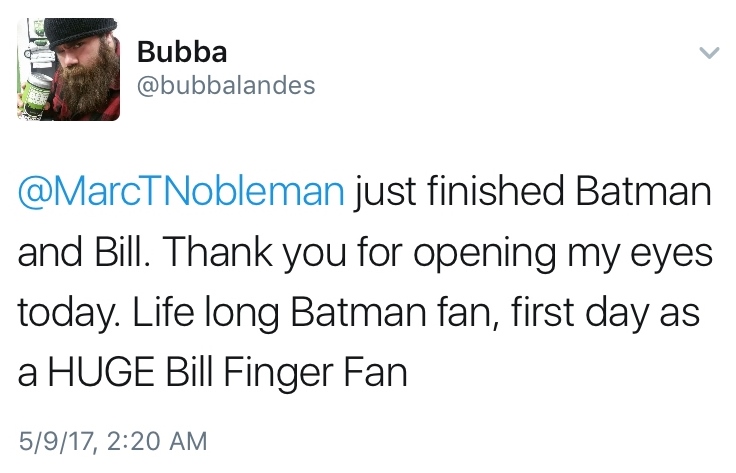The image size is (736, 473).
Task: Open the tweet options chevron menu
Action: pos(707,51)
